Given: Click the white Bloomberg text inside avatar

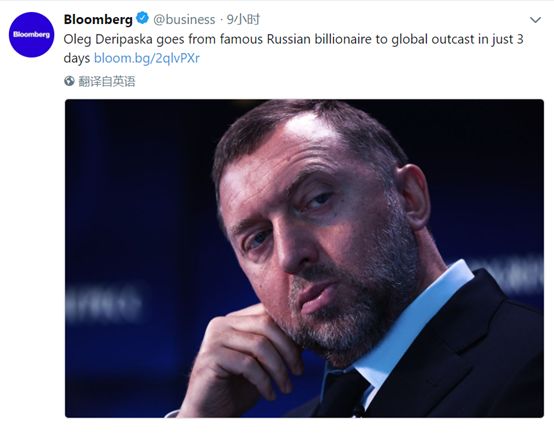Looking at the screenshot, I should tap(31, 35).
